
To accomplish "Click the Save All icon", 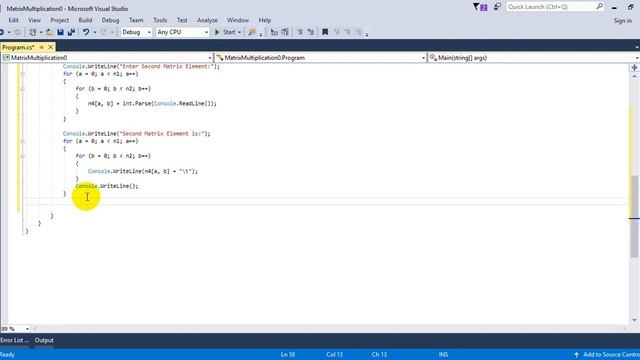I will pyautogui.click(x=71, y=32).
